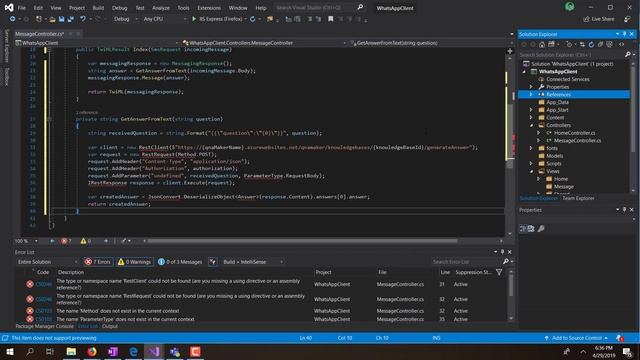The width and height of the screenshot is (640, 360).
Task: Click View Code icon in Solution Explorer toolbar
Action: tap(621, 44)
